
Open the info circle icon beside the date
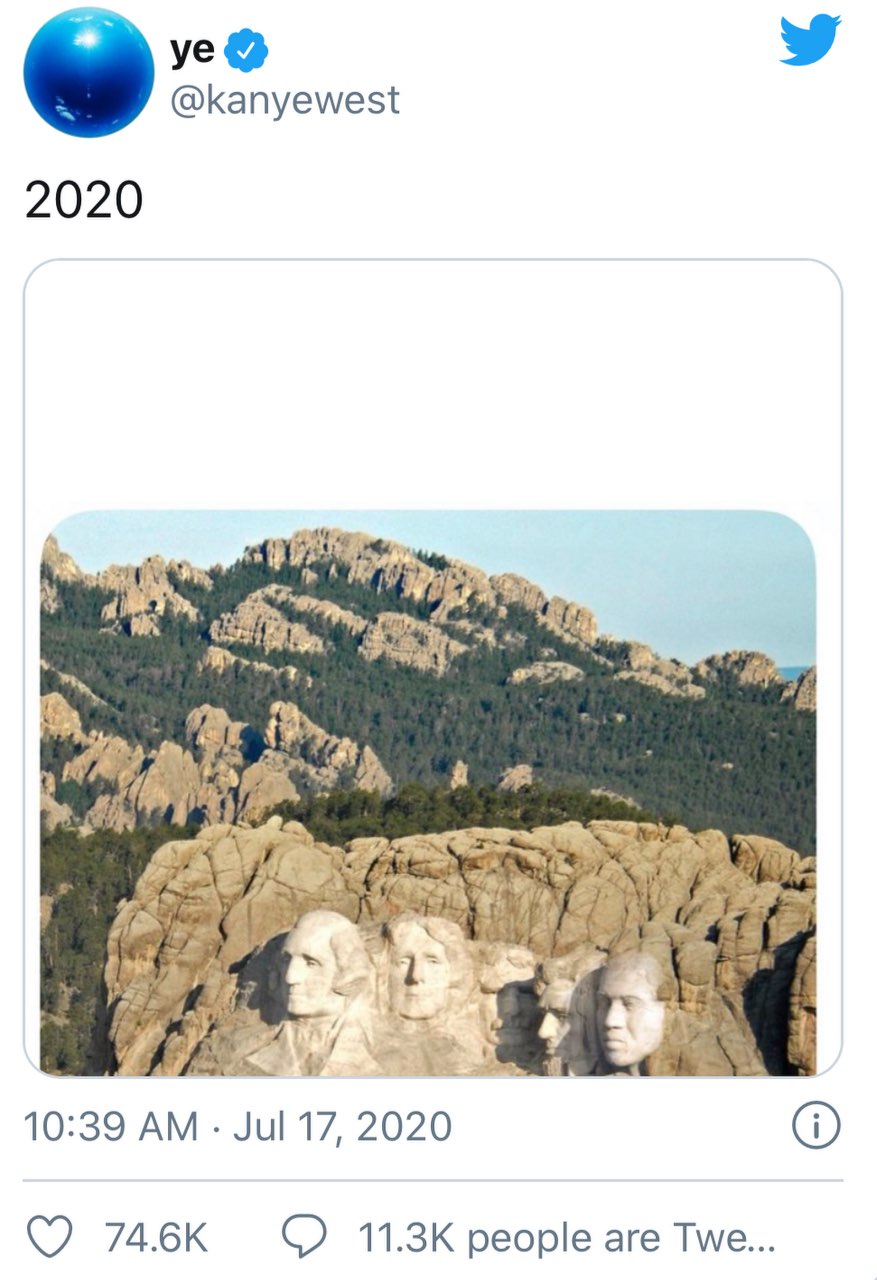pos(816,1127)
